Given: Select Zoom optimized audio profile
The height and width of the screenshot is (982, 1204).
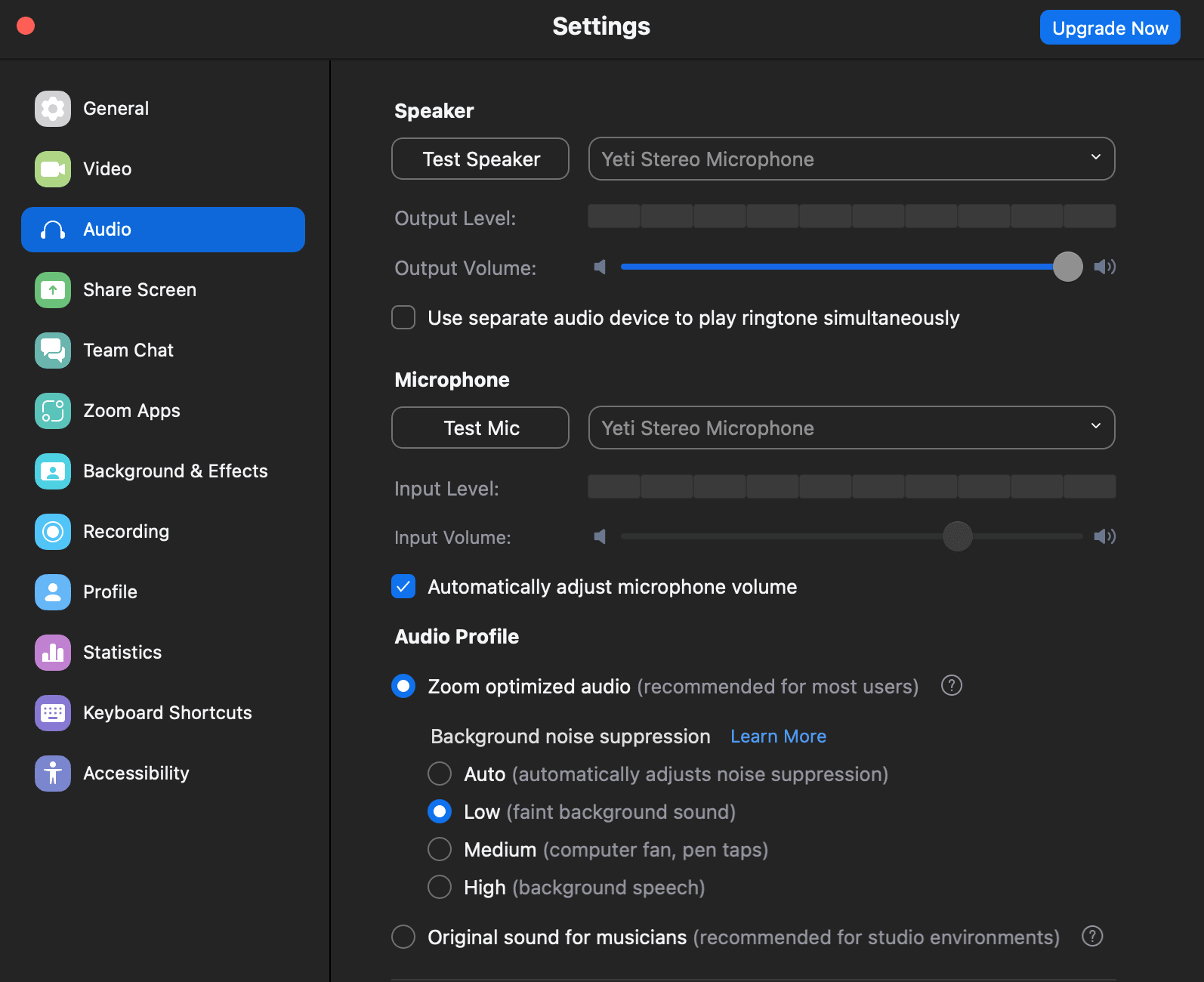Looking at the screenshot, I should [403, 686].
